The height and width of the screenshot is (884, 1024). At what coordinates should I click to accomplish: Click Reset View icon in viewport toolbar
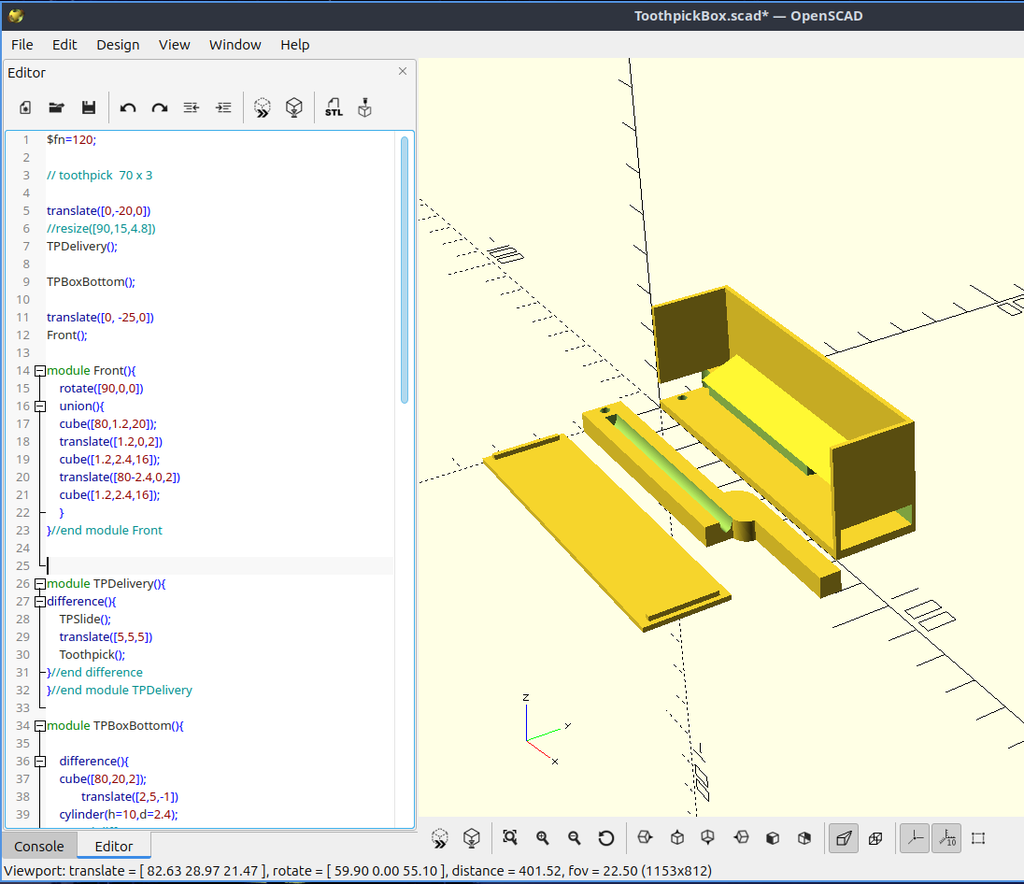606,838
